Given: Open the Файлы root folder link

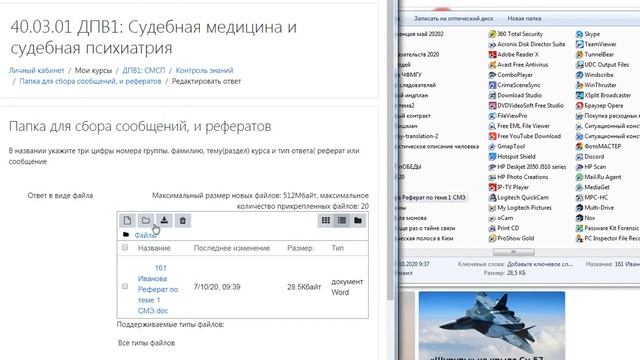Looking at the screenshot, I should [x=146, y=235].
